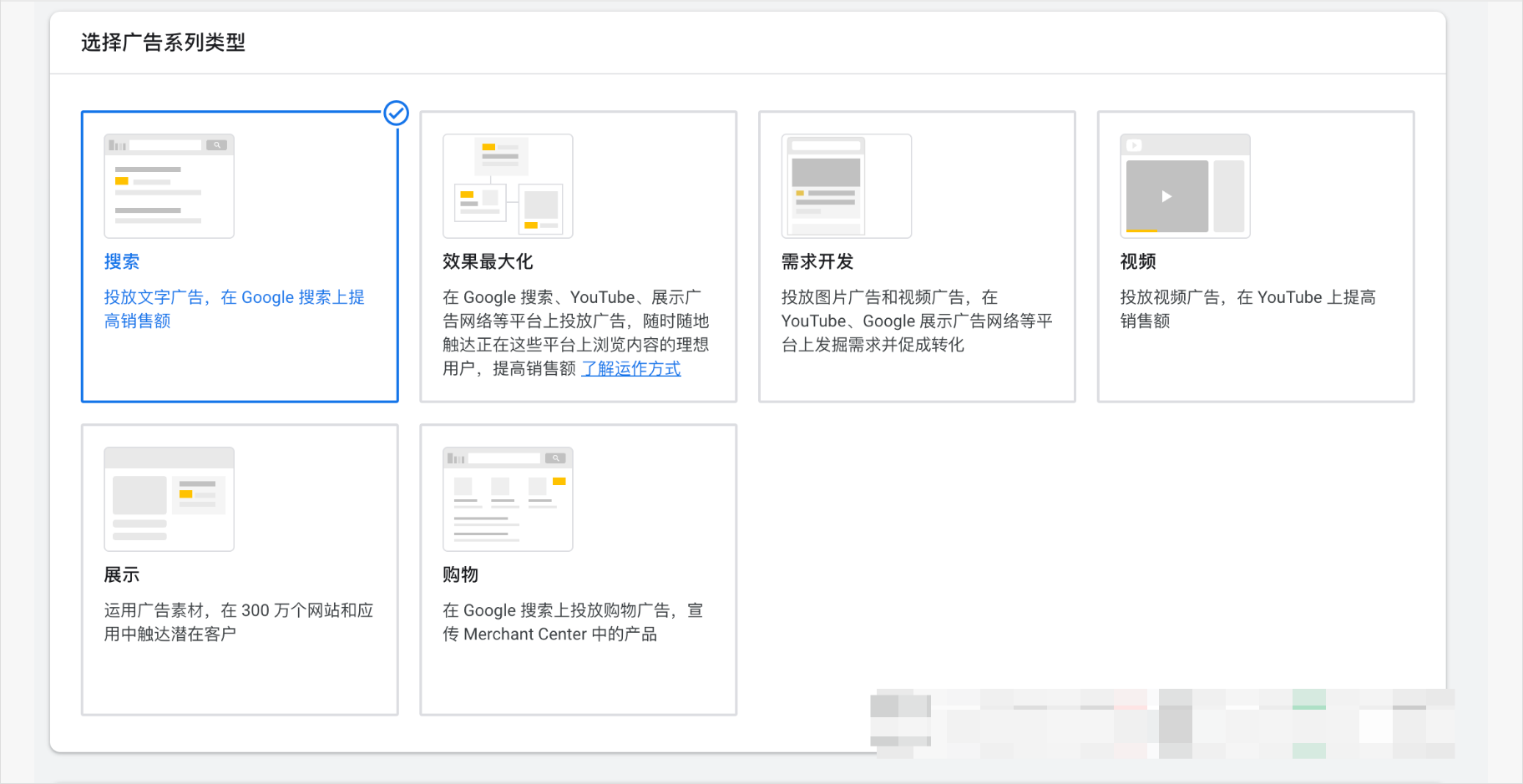
Task: Click the 投放视频广告 YouTube description
Action: (1248, 309)
